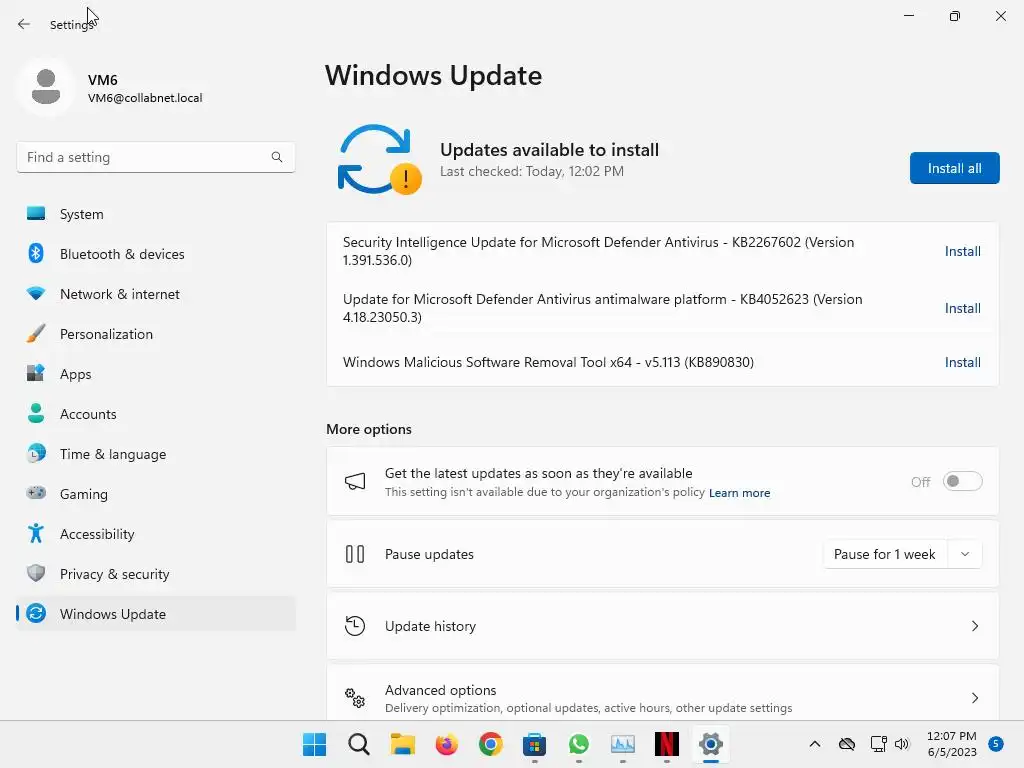The image size is (1024, 768).
Task: Click the Settings gear in taskbar
Action: 711,744
